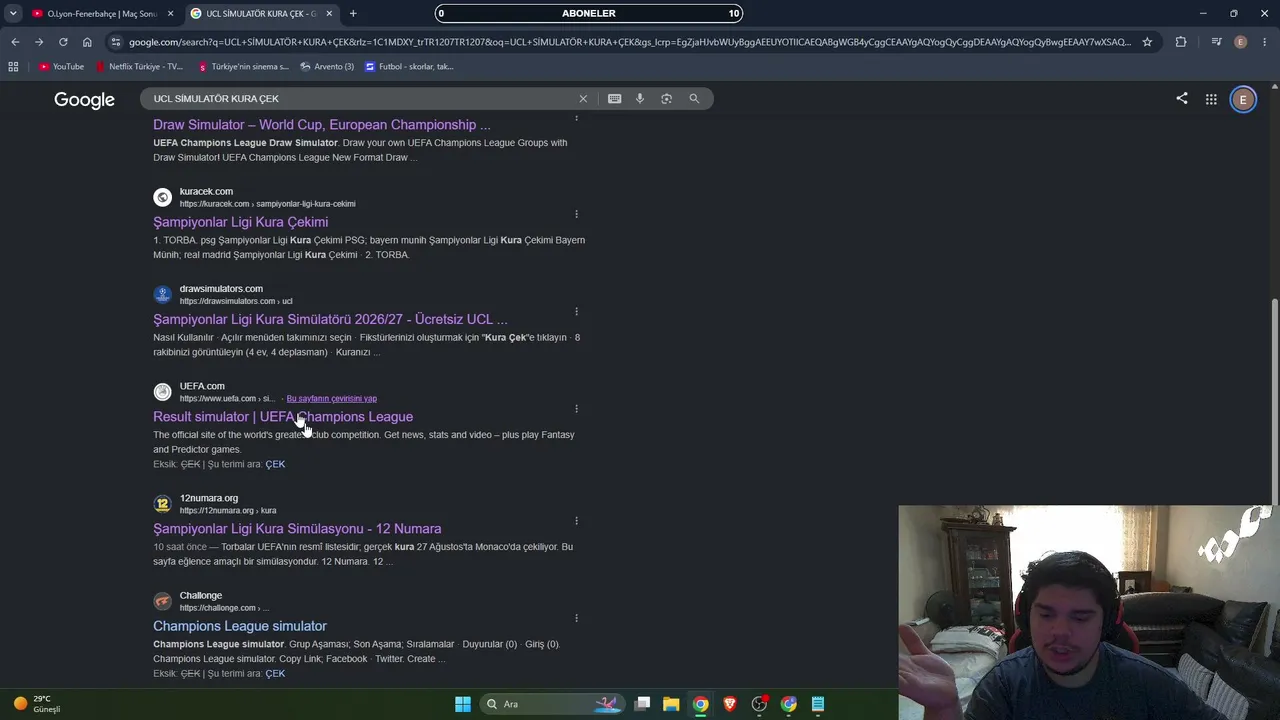
Task: Open the bookmarks bar apps grid icon
Action: tap(13, 67)
